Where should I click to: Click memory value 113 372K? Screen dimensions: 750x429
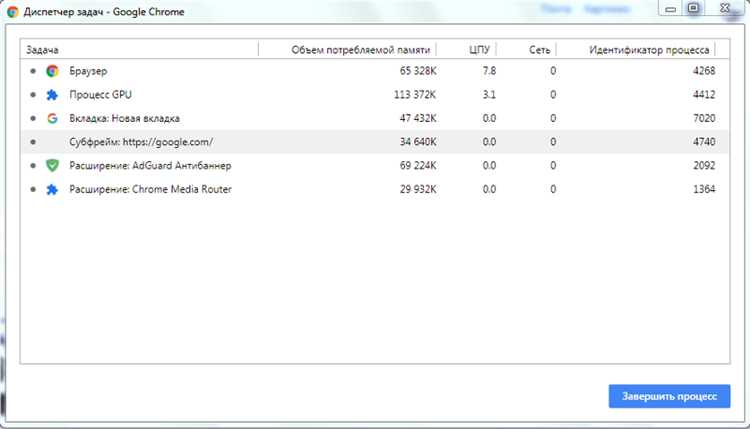tap(415, 95)
